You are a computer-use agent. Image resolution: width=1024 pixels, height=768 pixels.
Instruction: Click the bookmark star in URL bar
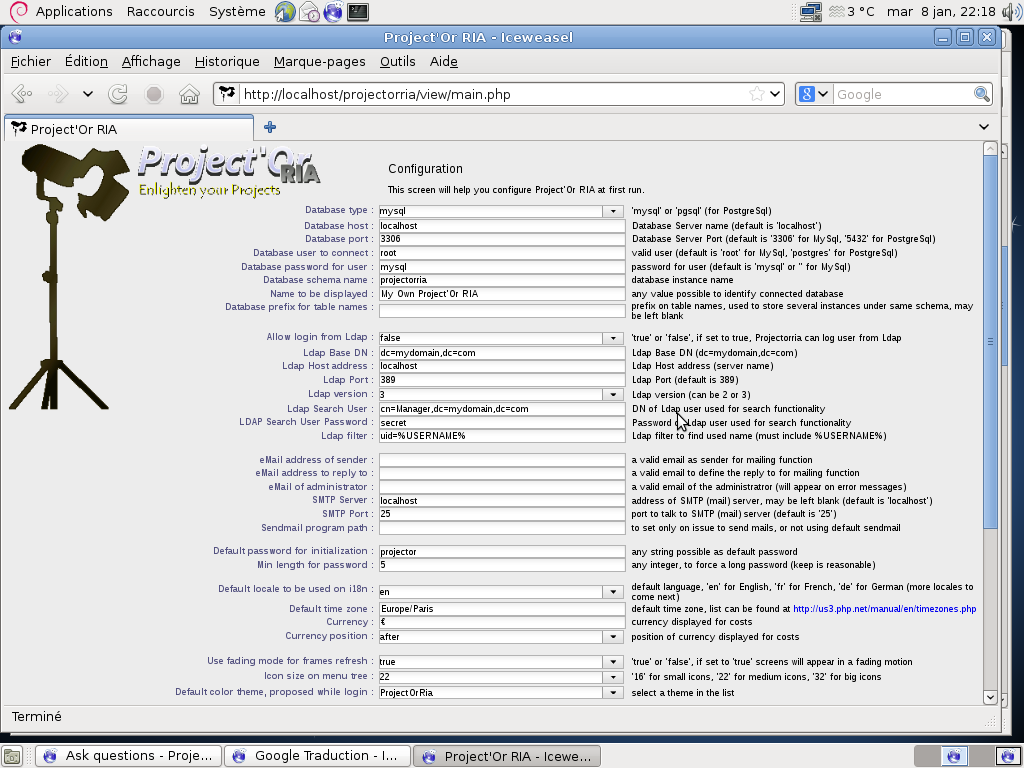click(757, 94)
